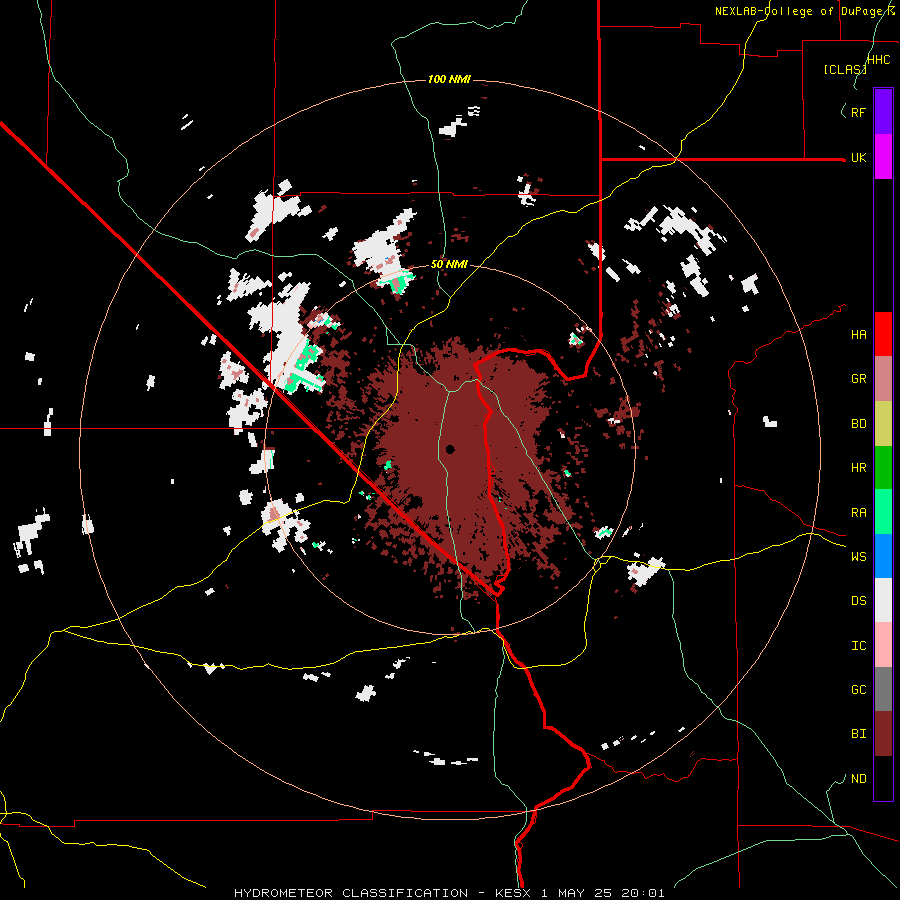
Task: Click the GC gray legend swatch
Action: click(x=883, y=689)
